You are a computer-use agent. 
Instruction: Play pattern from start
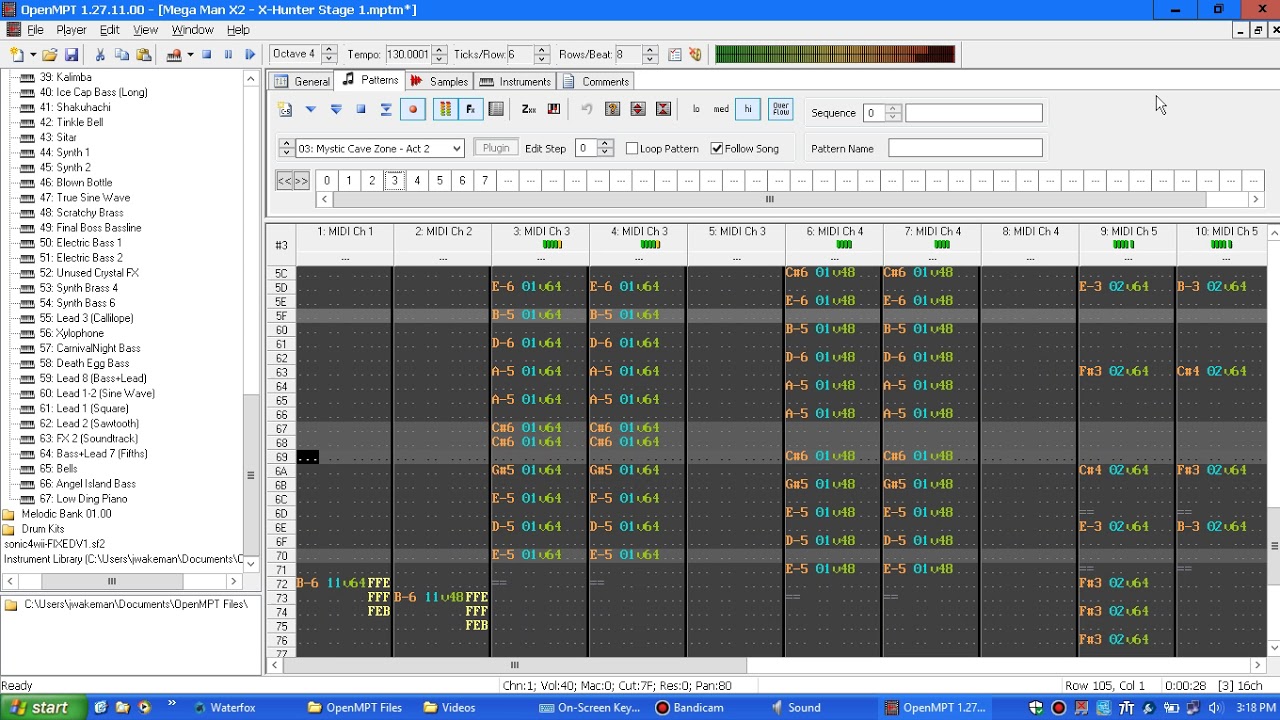[x=336, y=109]
